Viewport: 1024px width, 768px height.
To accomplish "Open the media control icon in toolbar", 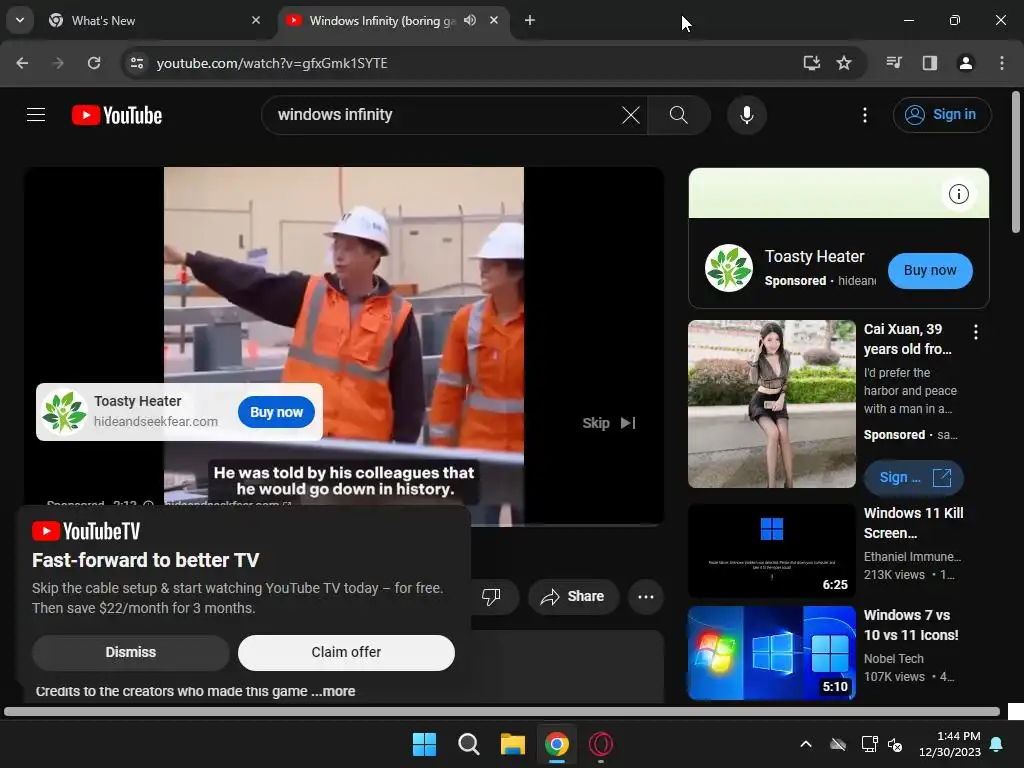I will pyautogui.click(x=894, y=63).
